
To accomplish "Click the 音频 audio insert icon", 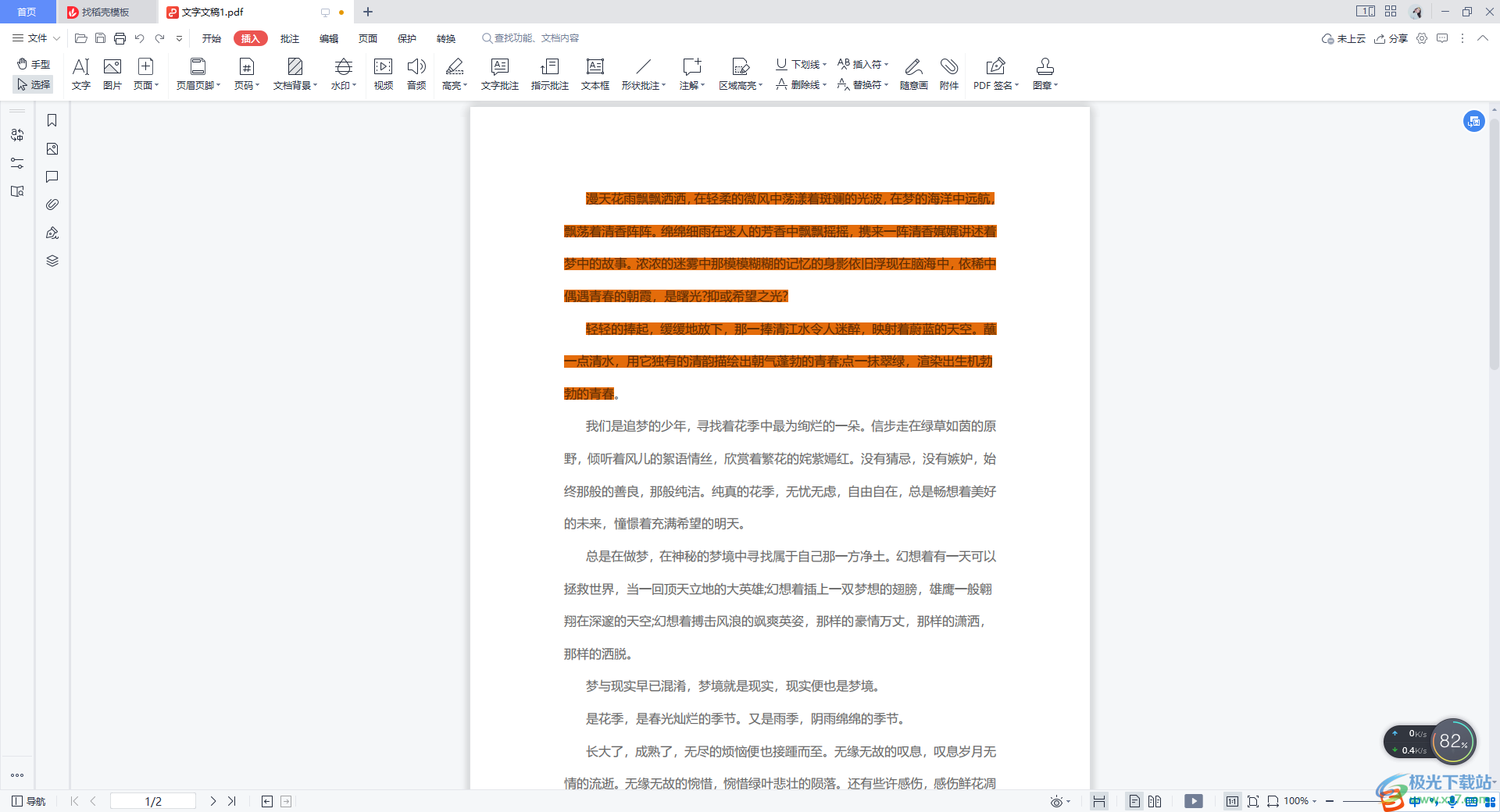I will [x=416, y=74].
